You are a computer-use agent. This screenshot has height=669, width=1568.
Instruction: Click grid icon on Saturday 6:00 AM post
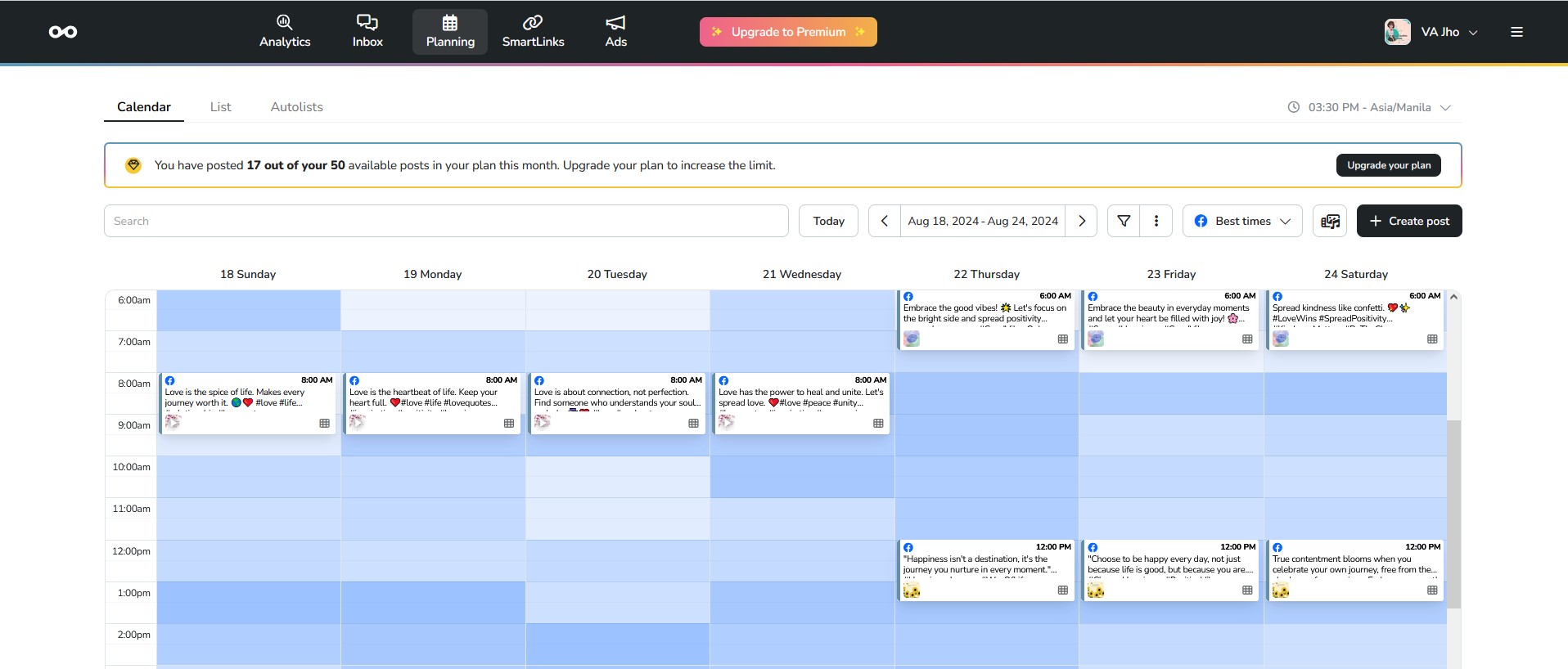pyautogui.click(x=1432, y=339)
